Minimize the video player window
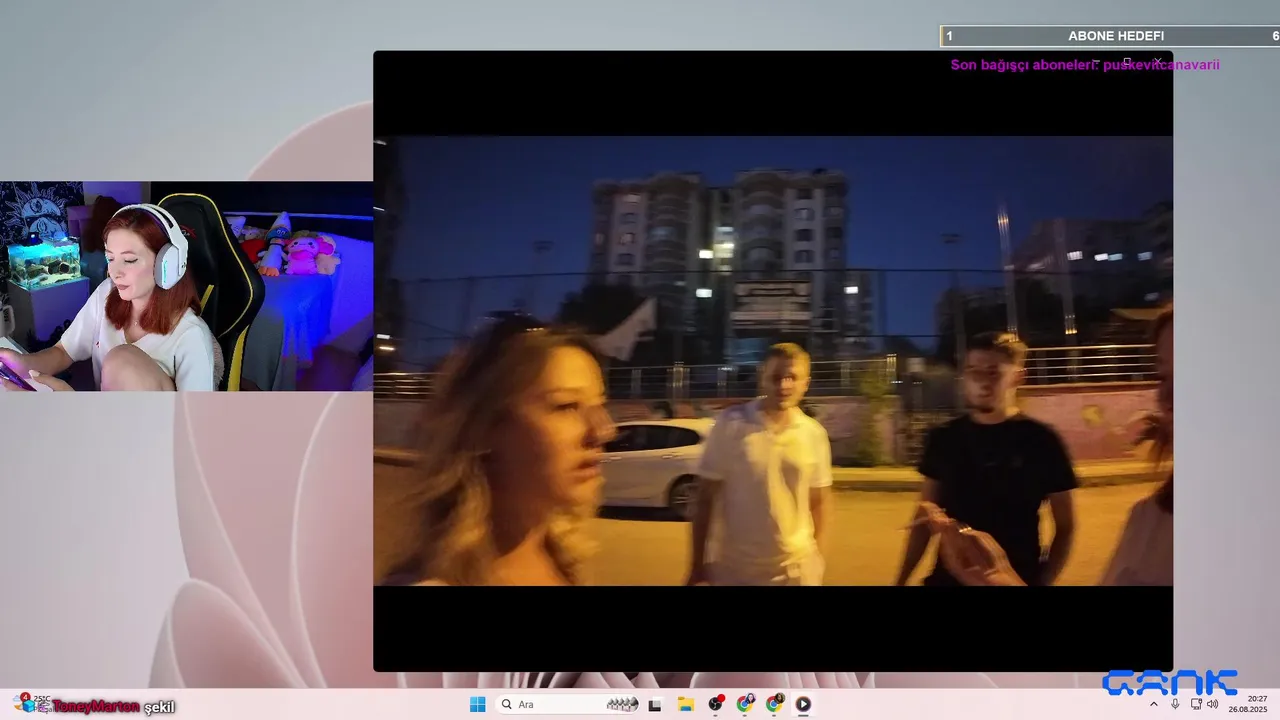This screenshot has width=1280, height=720. 1097,62
